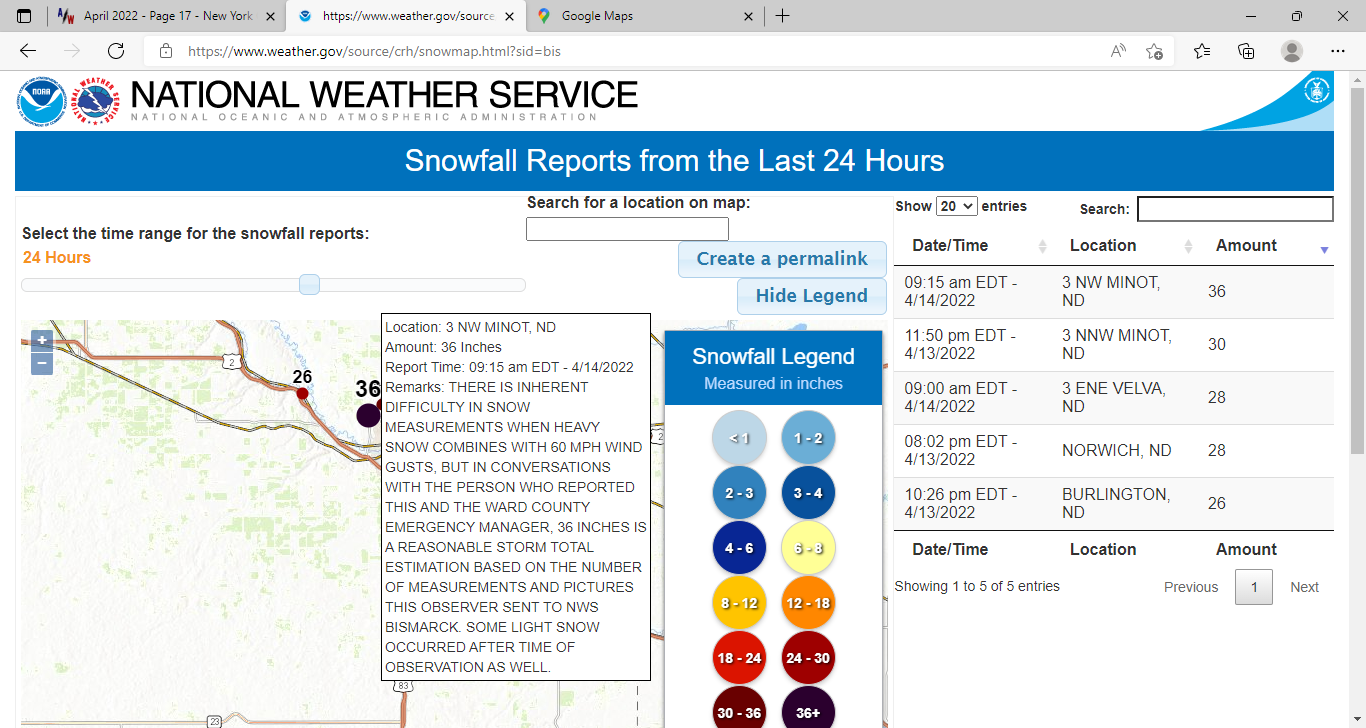Switch to the Google Maps tab
Screen dimensions: 1366x728
(596, 16)
